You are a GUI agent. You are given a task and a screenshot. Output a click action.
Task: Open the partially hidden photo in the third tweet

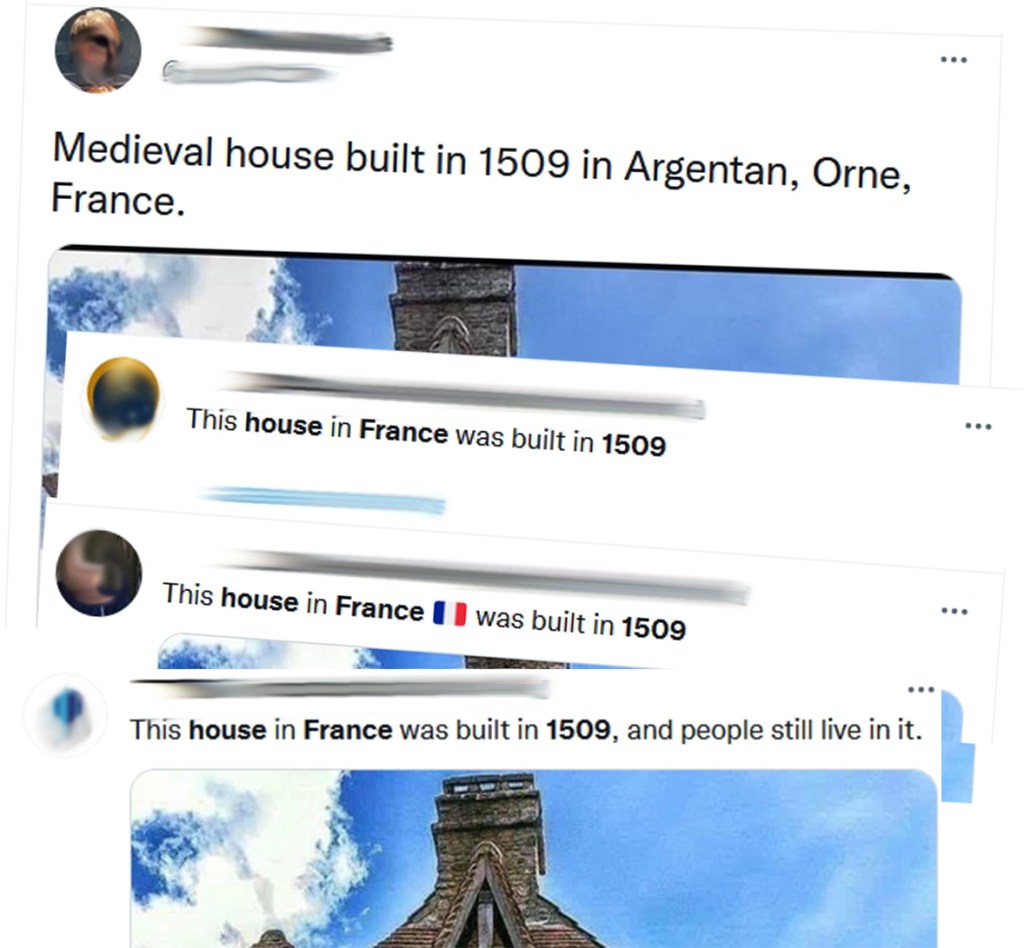418,651
